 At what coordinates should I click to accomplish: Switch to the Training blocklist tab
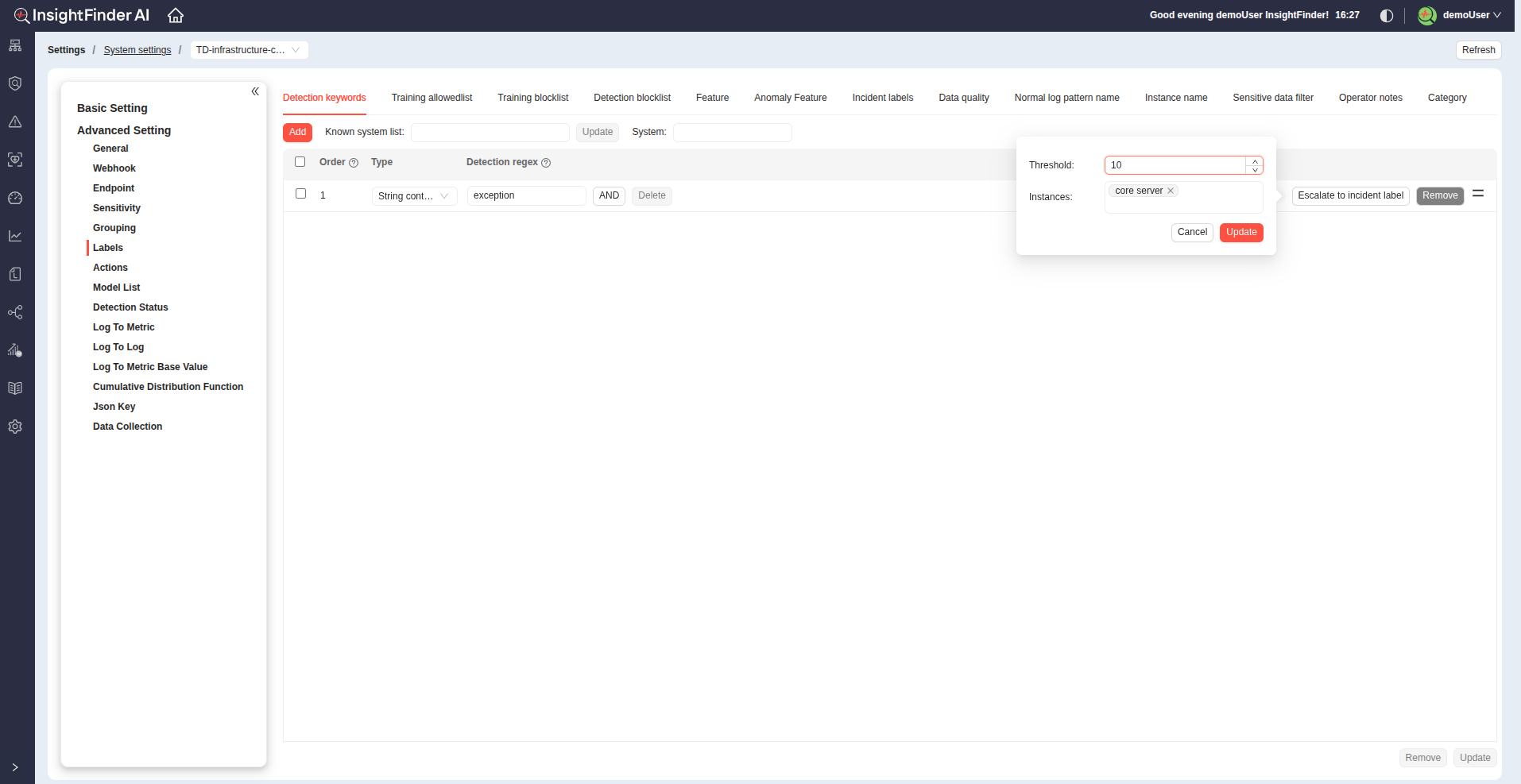pyautogui.click(x=532, y=98)
